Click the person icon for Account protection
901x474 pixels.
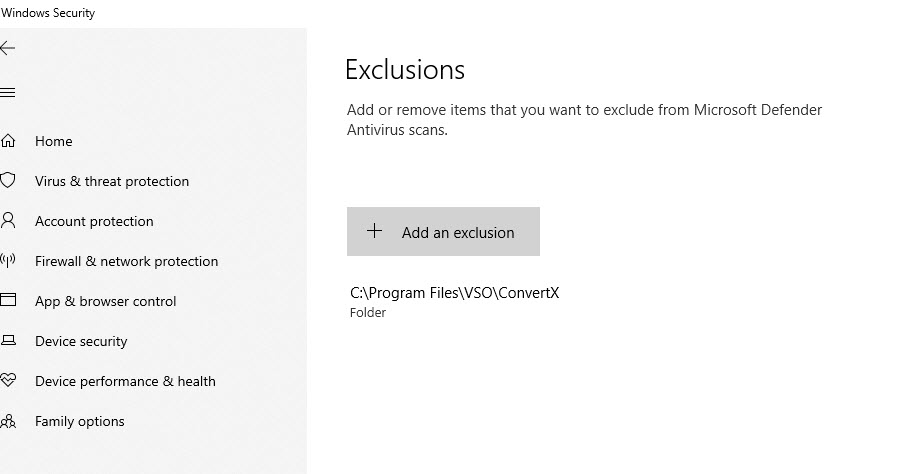[x=7, y=221]
